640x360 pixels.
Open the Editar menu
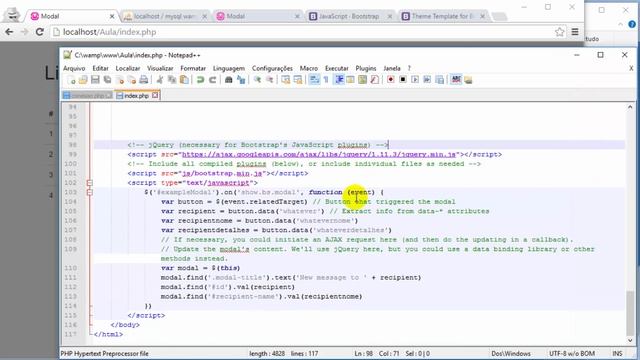pyautogui.click(x=100, y=68)
